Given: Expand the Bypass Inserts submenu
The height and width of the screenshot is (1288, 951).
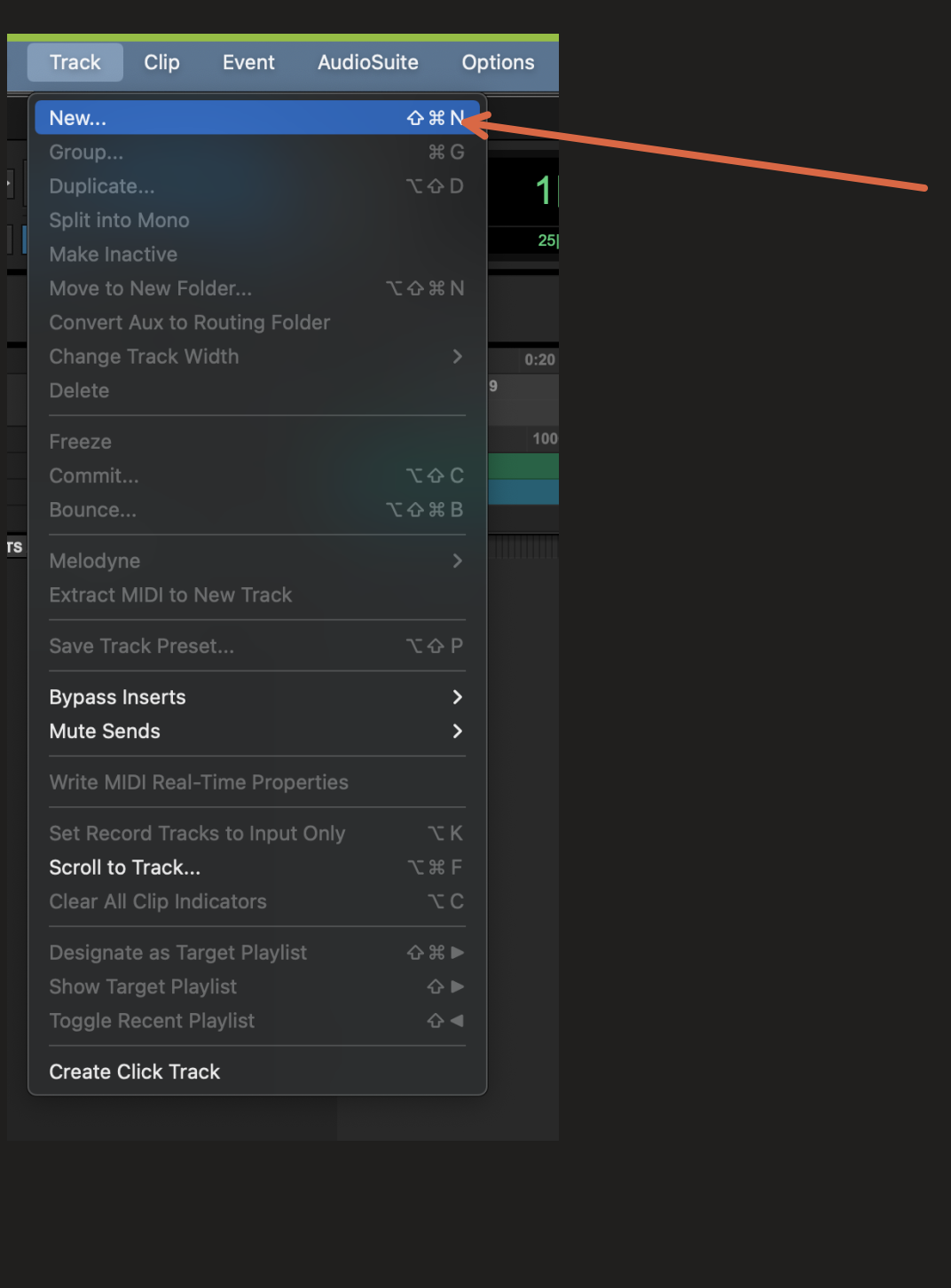Looking at the screenshot, I should (x=457, y=697).
